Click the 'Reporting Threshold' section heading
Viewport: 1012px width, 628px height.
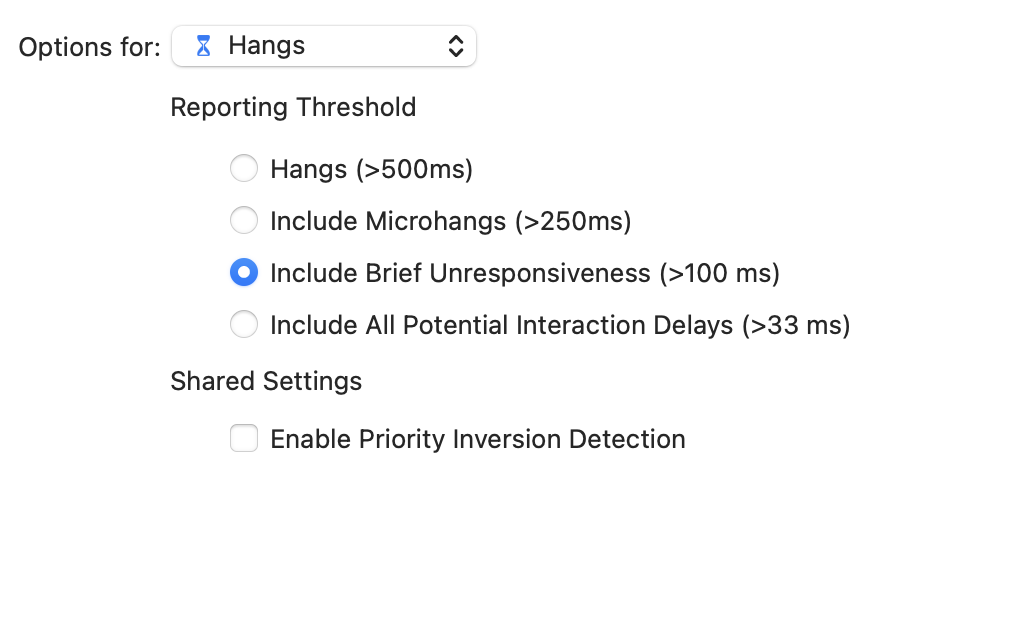[x=293, y=107]
